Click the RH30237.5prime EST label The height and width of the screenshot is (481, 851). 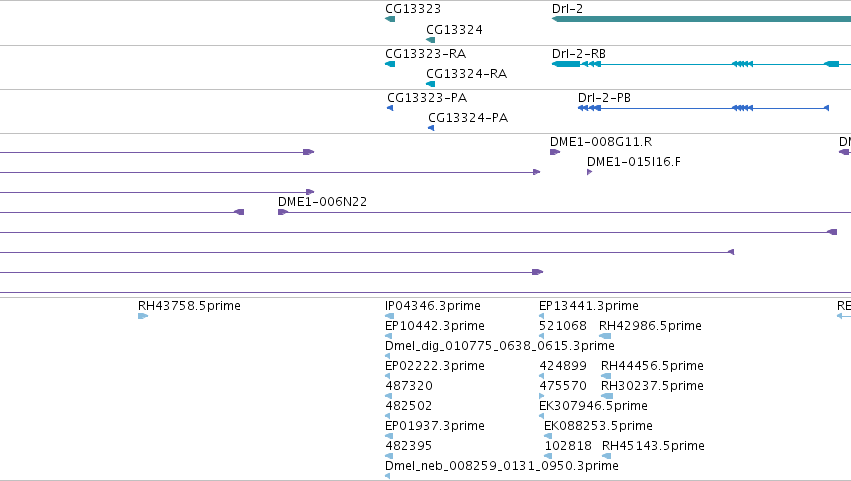(652, 386)
